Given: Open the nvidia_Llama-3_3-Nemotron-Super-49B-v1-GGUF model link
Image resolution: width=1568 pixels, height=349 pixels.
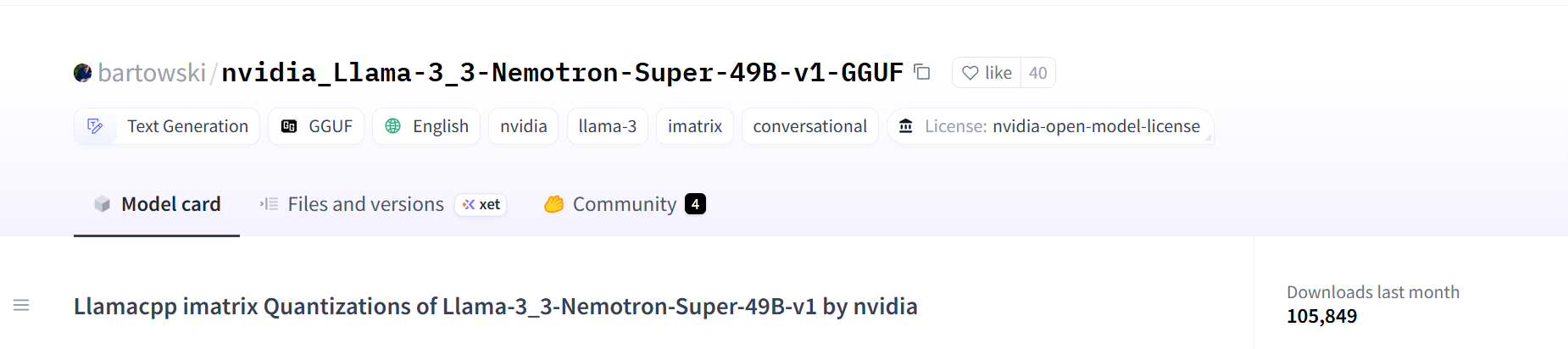Looking at the screenshot, I should tap(562, 73).
